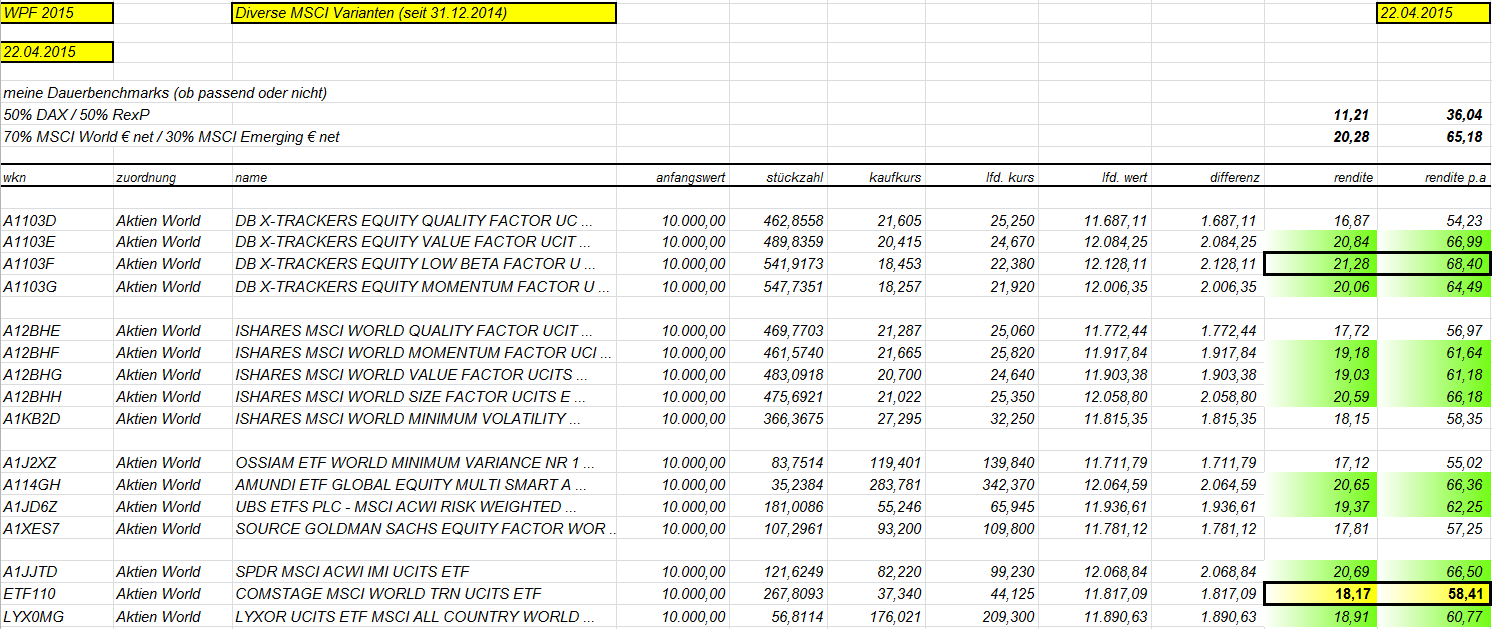Click the 'name' column header
Viewport: 1492px width, 629px height.
(251, 177)
